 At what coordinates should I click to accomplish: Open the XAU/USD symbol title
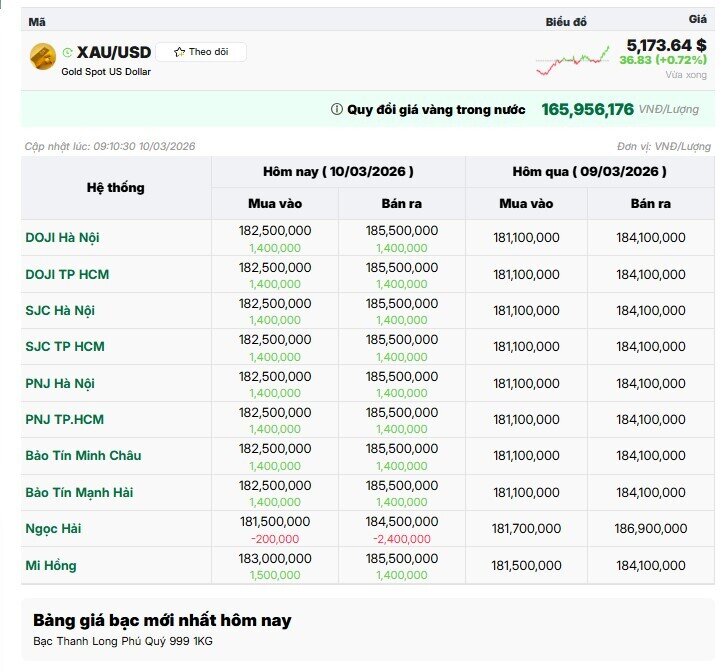[114, 52]
